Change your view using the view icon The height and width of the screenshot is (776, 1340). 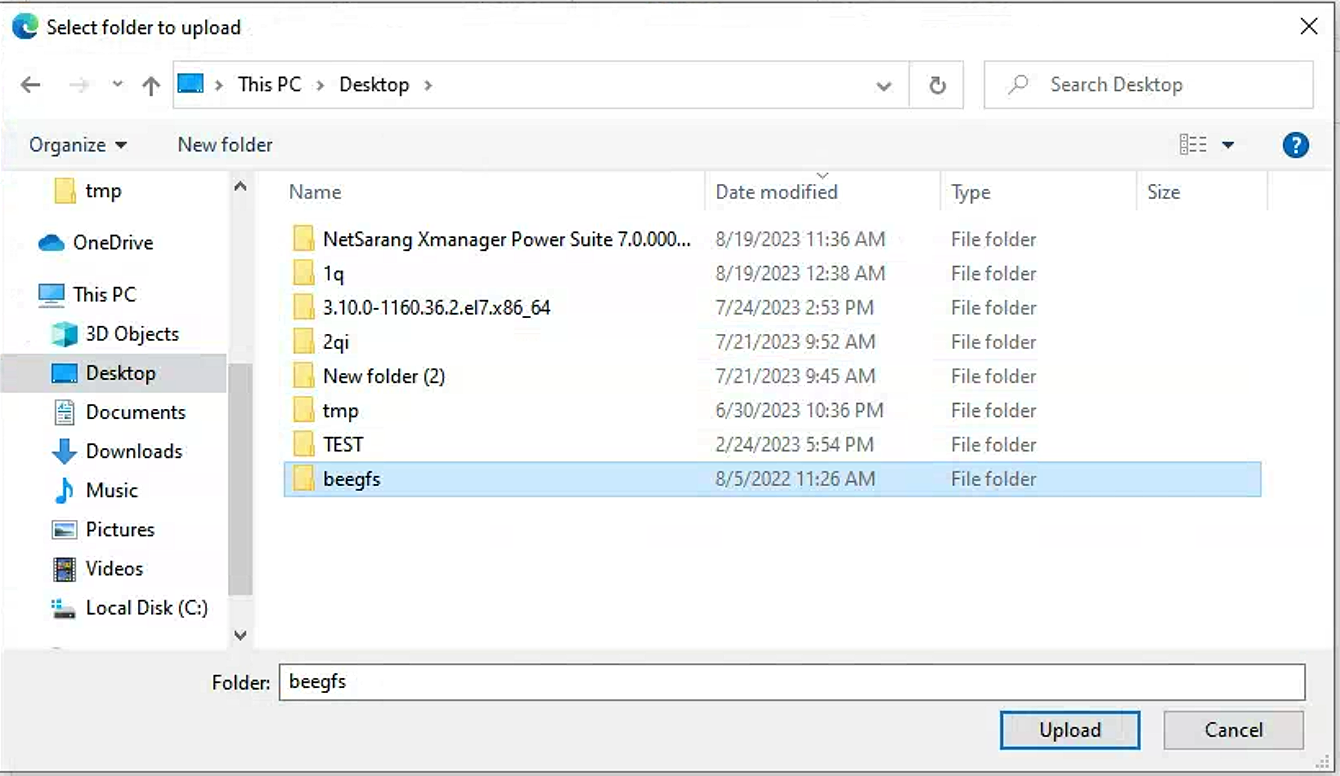pyautogui.click(x=1193, y=145)
